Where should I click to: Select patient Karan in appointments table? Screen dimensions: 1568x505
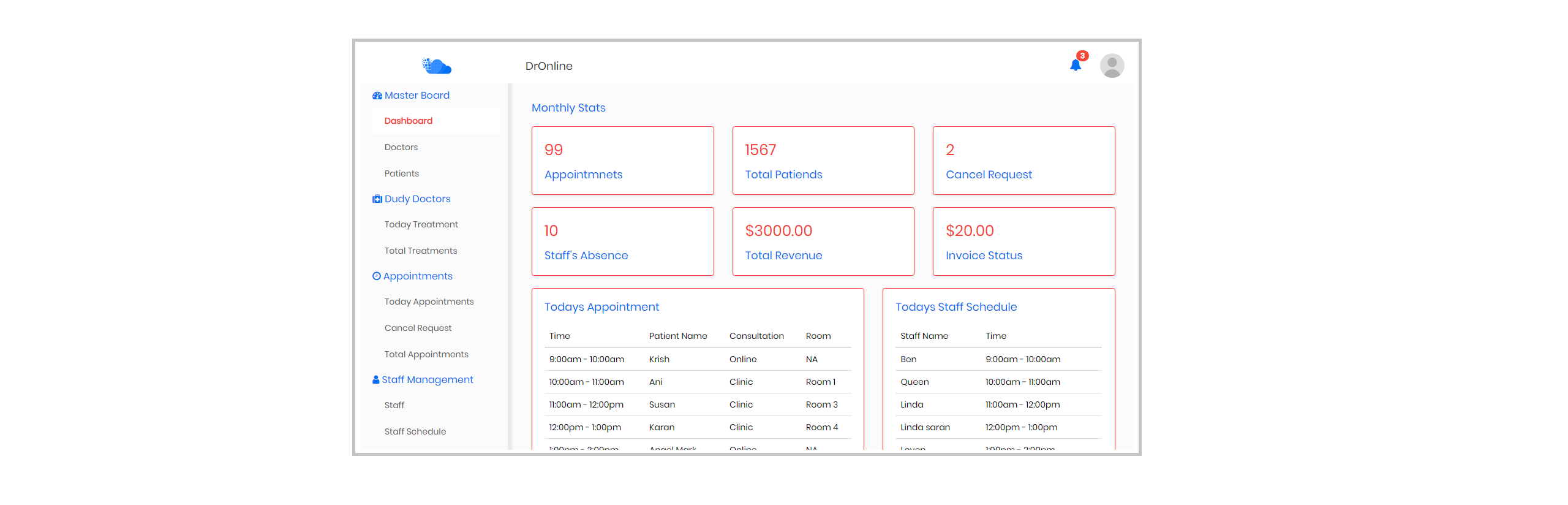point(661,427)
